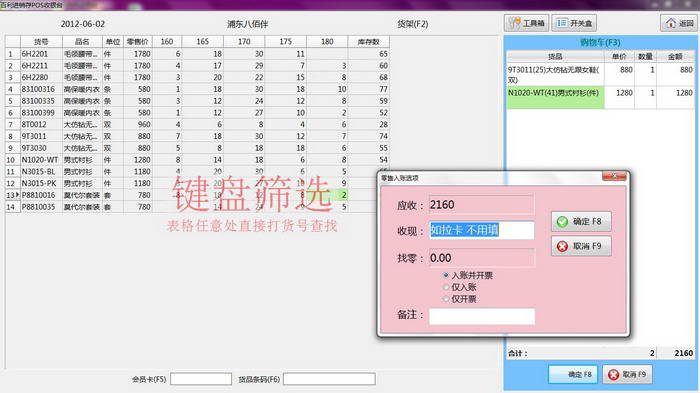Click the 找零 change value 0.00
Viewport: 700px width, 393px height.
pyautogui.click(x=481, y=258)
